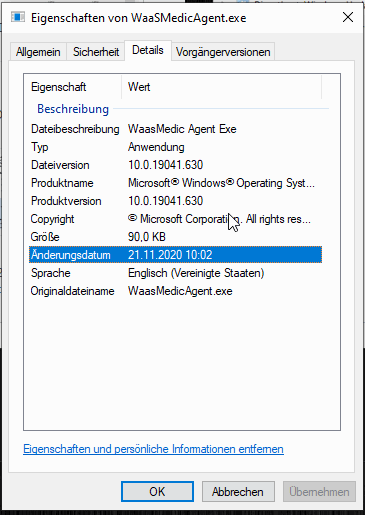Select the Sprache label
365x515 pixels.
(51, 273)
